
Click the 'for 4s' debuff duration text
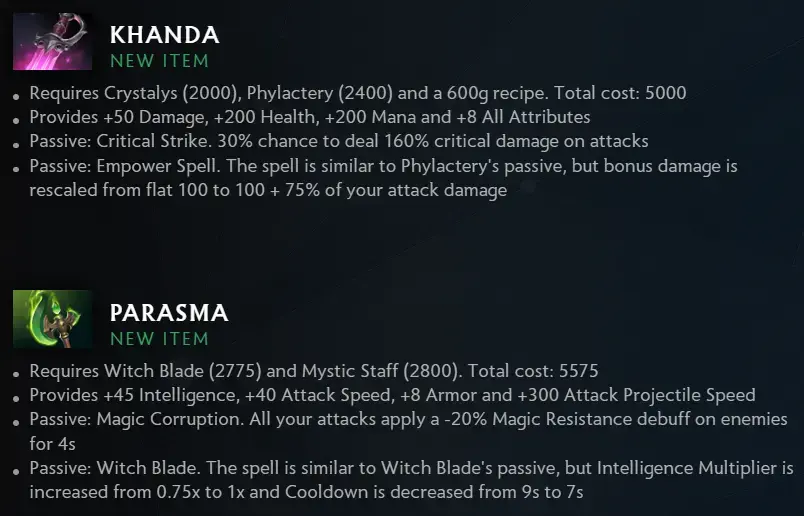click(52, 444)
